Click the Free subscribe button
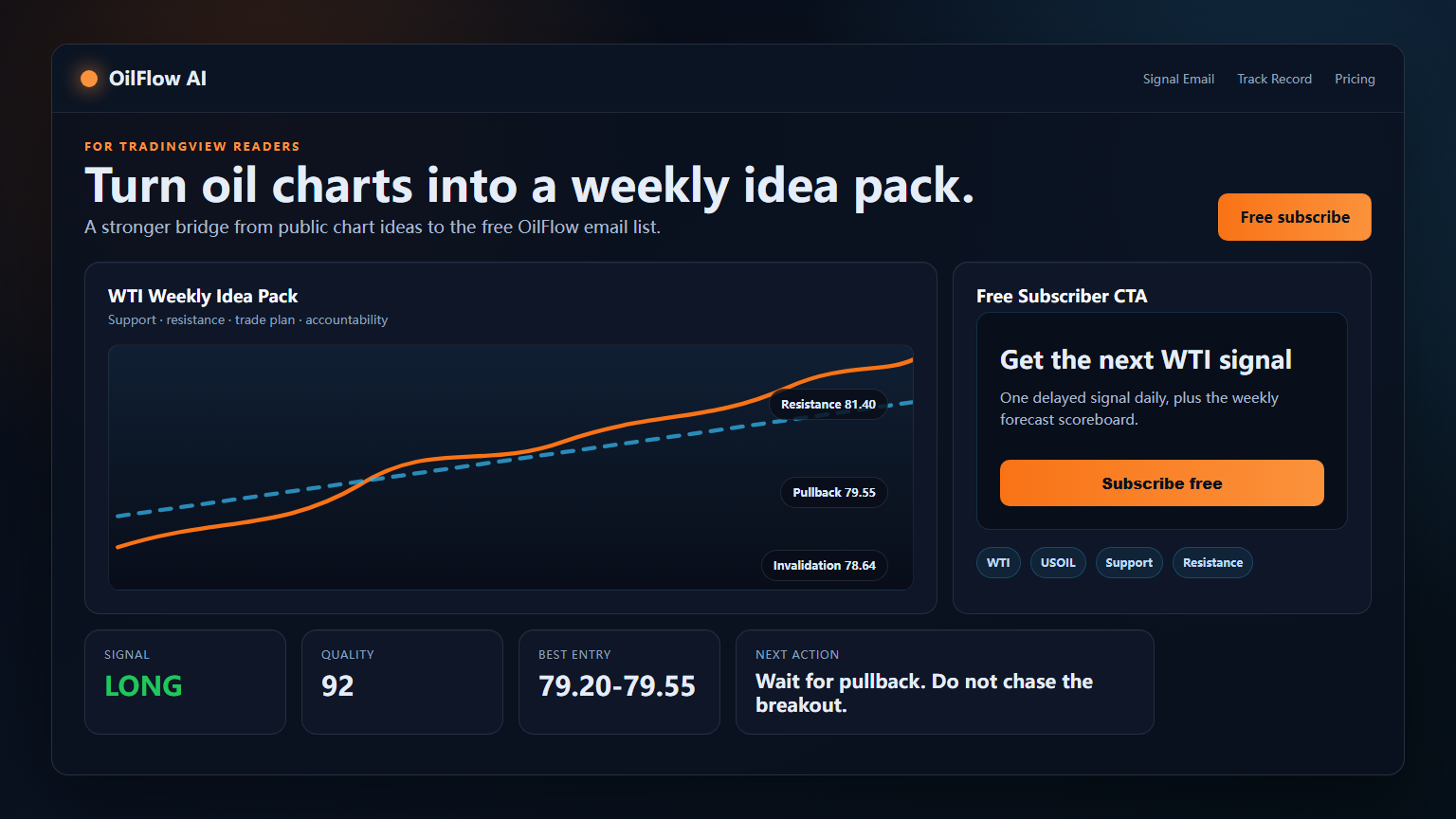Screen dimensions: 1456x819 point(1295,217)
